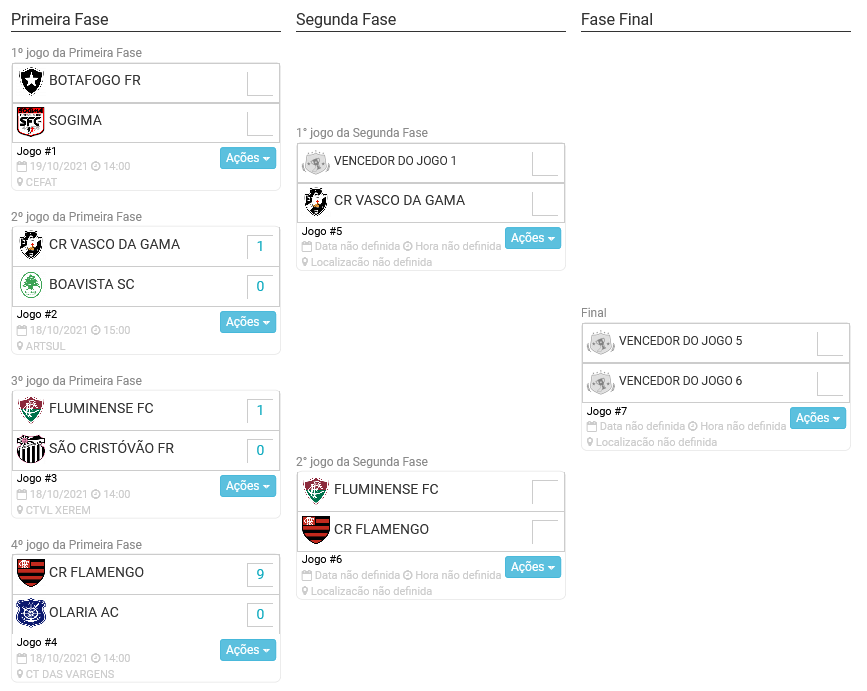Show Ações options for final Jogo #7

(817, 418)
